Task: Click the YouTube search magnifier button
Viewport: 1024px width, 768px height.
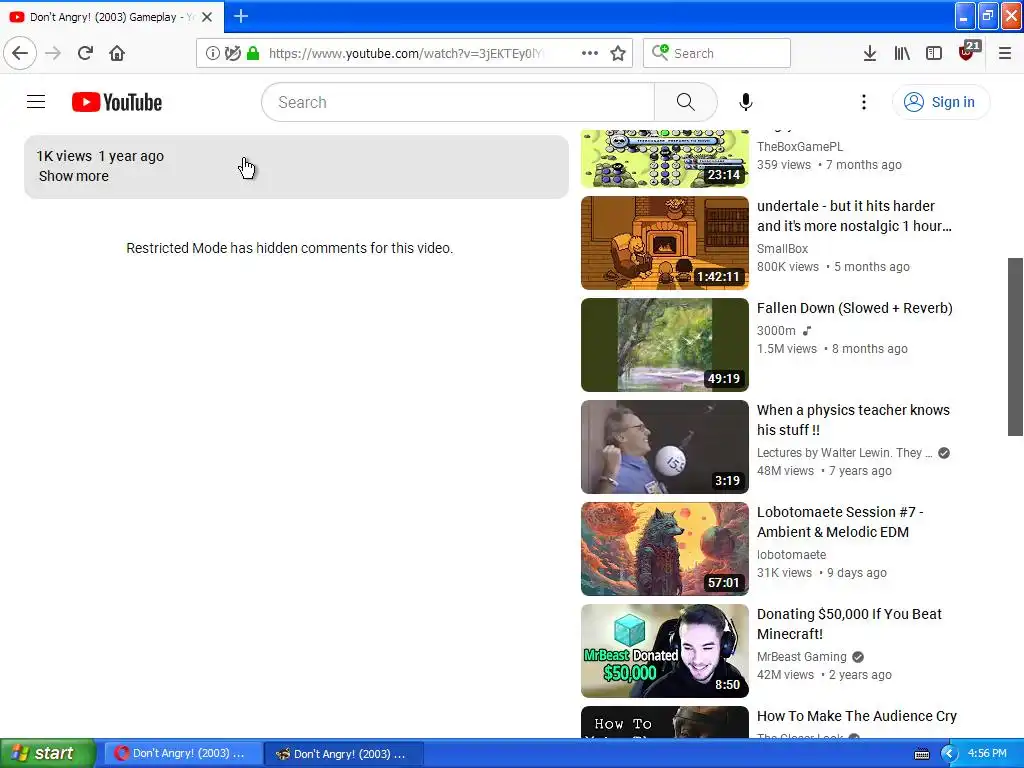Action: [x=686, y=102]
